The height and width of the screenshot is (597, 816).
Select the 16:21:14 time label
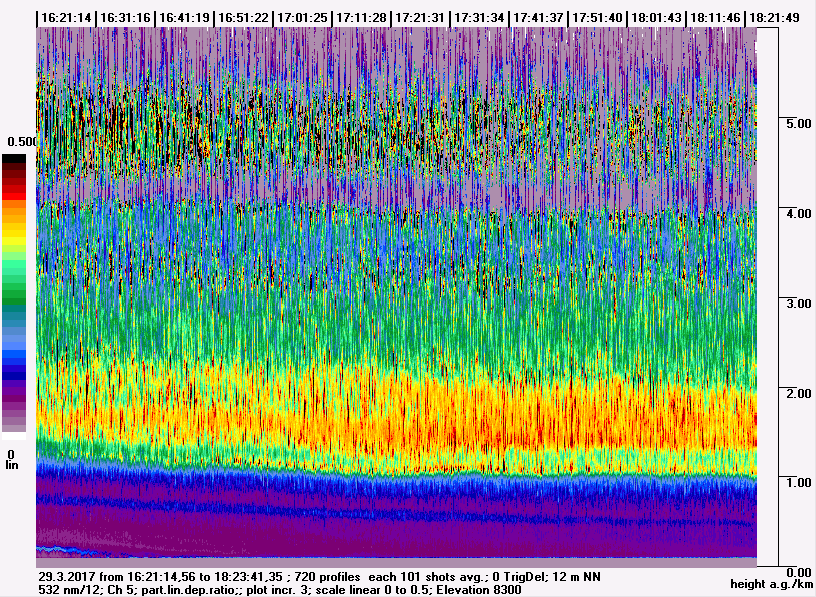[x=66, y=18]
